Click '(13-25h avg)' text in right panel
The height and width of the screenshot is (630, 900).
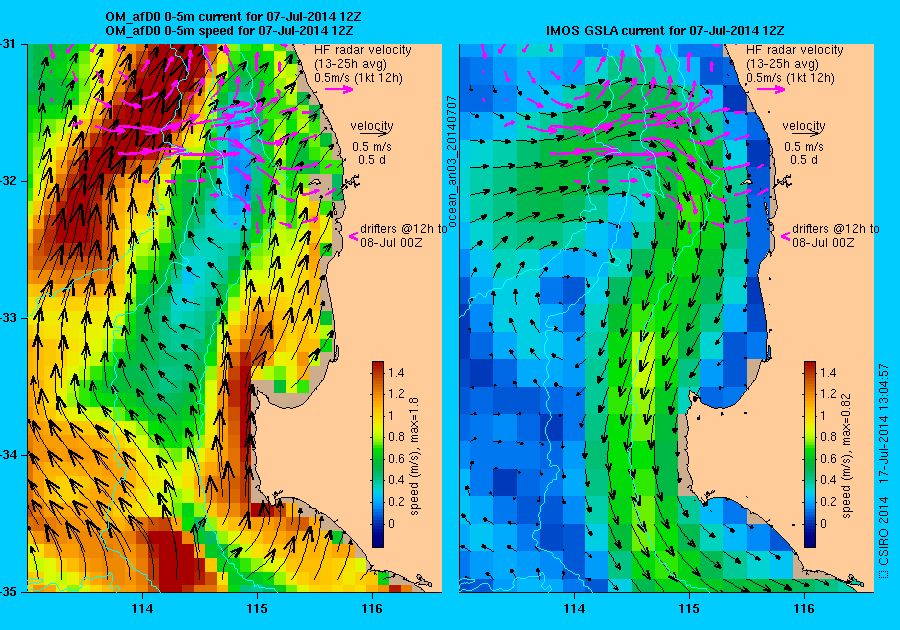pyautogui.click(x=782, y=64)
